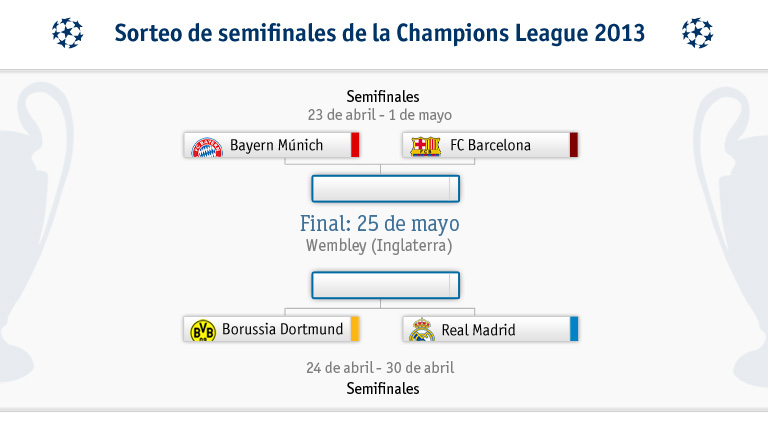Click the dark red bar beside FC Barcelona
Viewport: 768px width, 432px height.
coord(574,146)
